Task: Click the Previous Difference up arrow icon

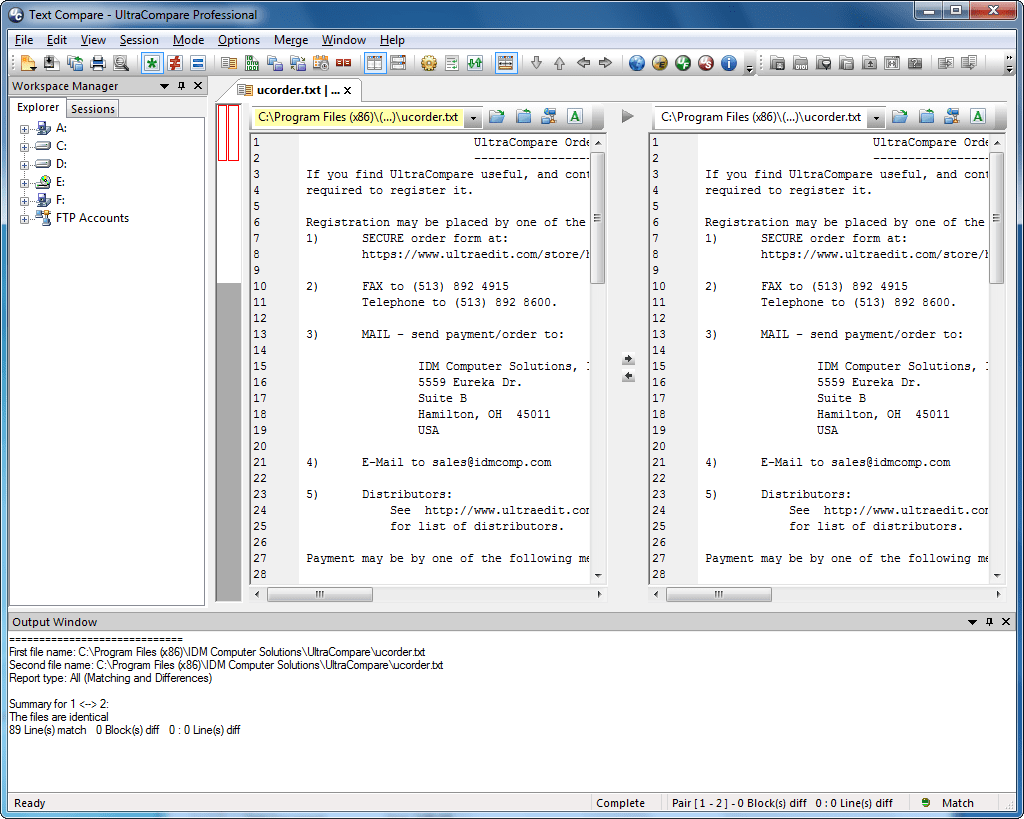Action: pos(559,63)
